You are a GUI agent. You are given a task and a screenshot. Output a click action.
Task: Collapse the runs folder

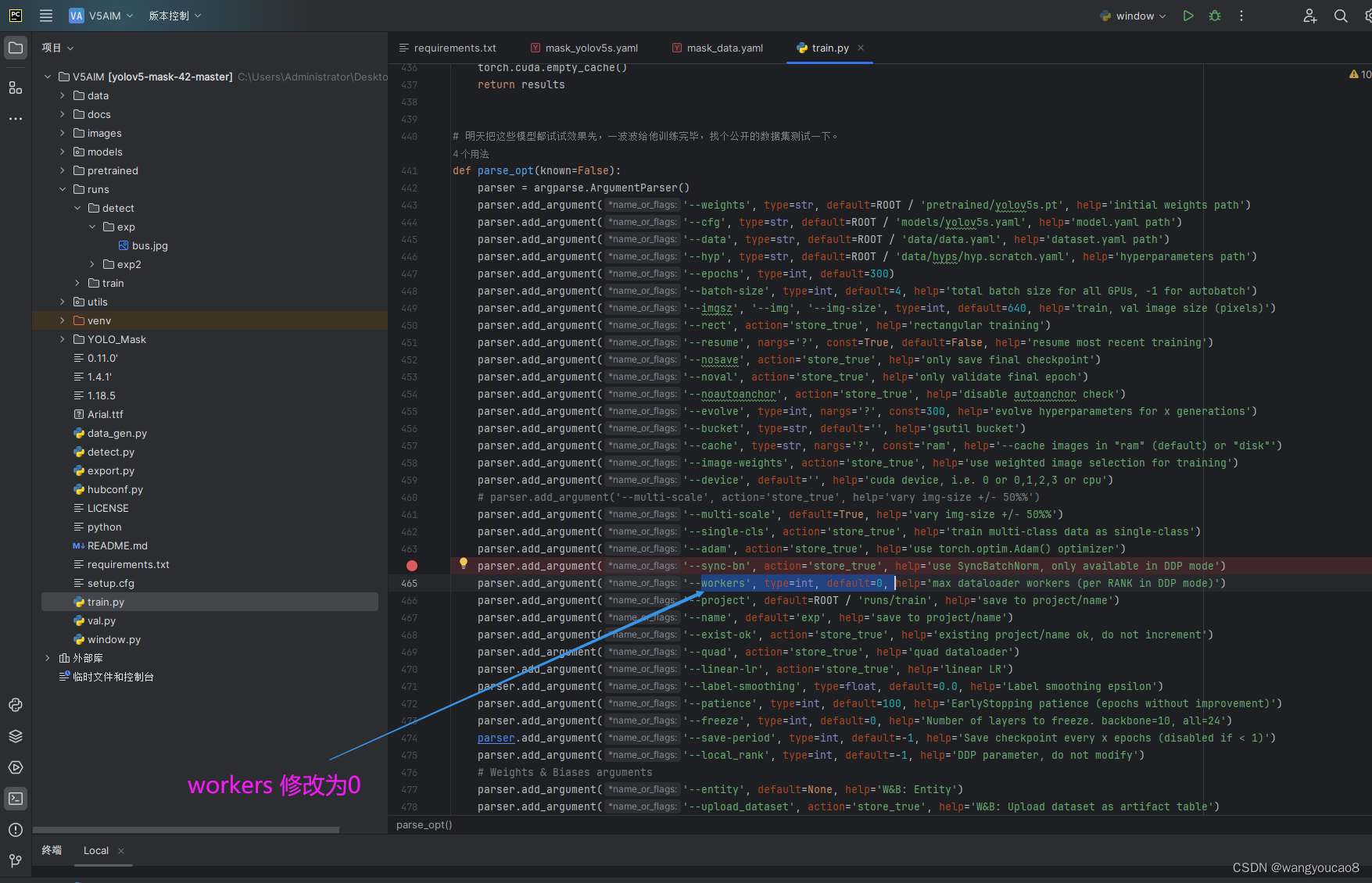pyautogui.click(x=63, y=189)
